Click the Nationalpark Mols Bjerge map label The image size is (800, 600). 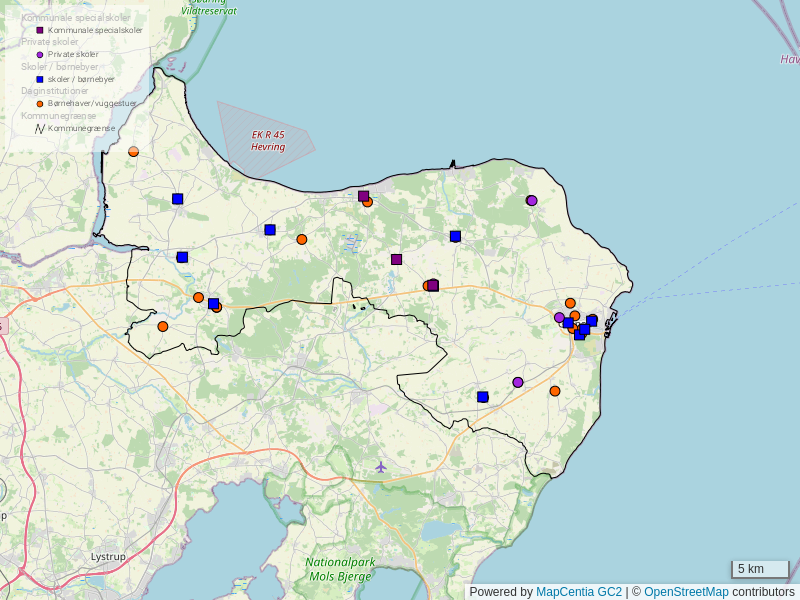point(340,569)
